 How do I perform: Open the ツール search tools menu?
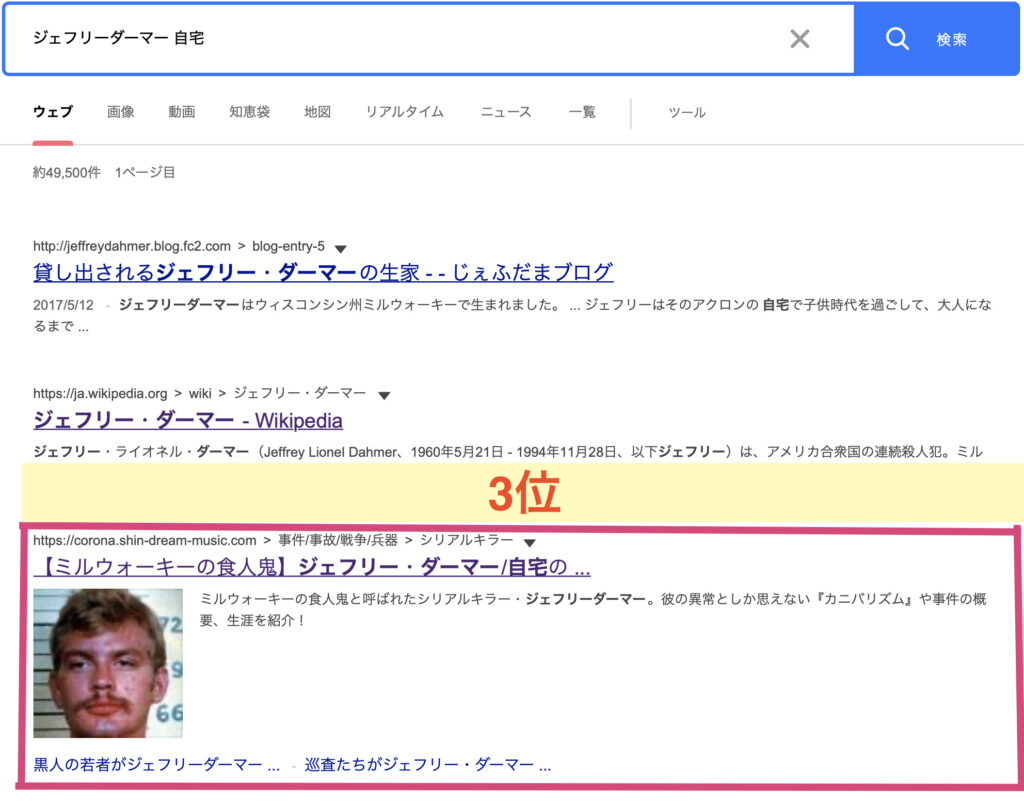(x=687, y=112)
